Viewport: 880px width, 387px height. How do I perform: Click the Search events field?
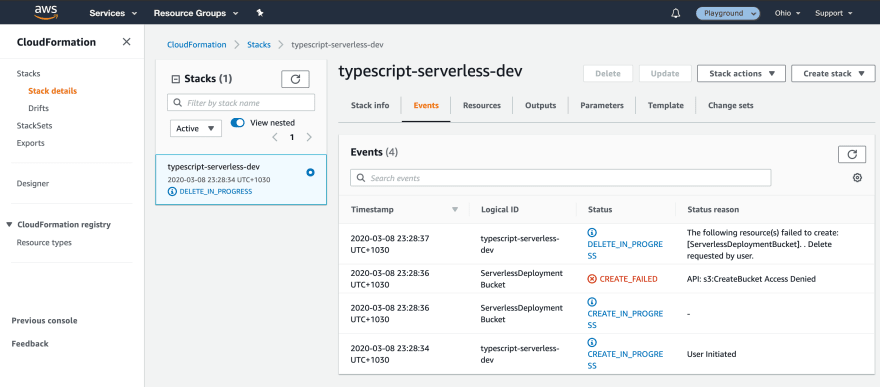tap(561, 178)
